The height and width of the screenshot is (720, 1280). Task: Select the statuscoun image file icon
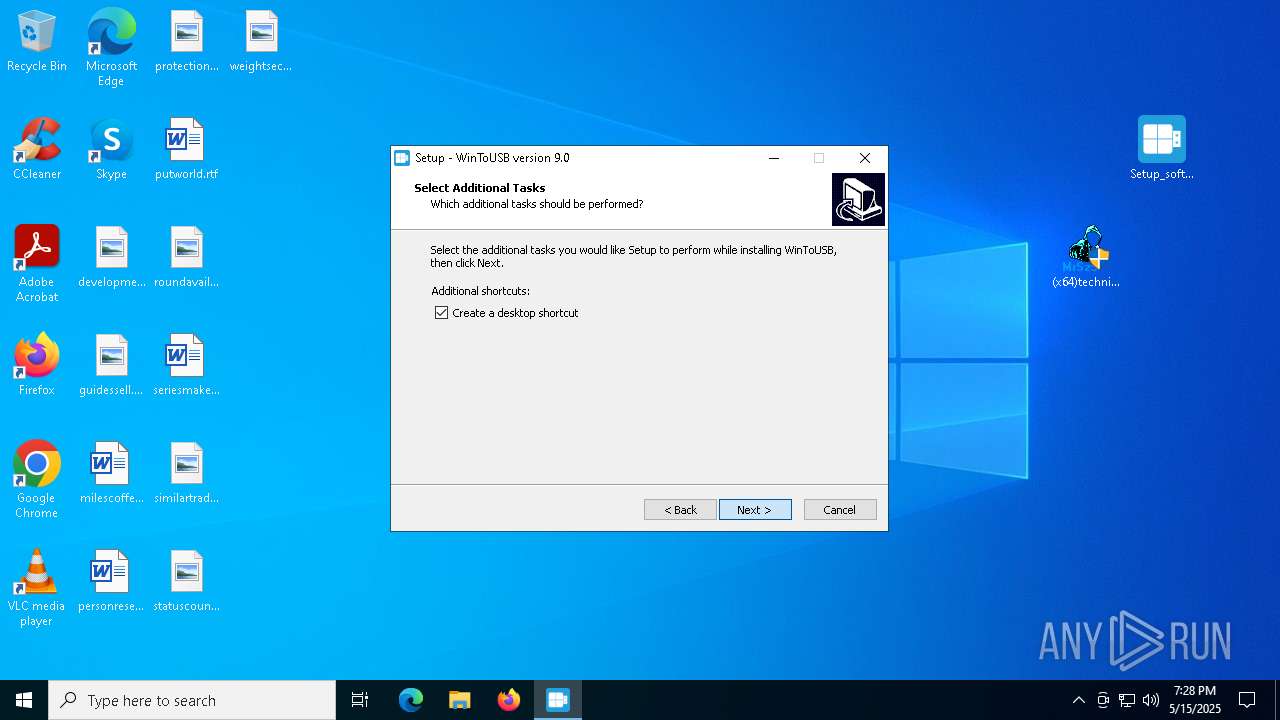187,582
